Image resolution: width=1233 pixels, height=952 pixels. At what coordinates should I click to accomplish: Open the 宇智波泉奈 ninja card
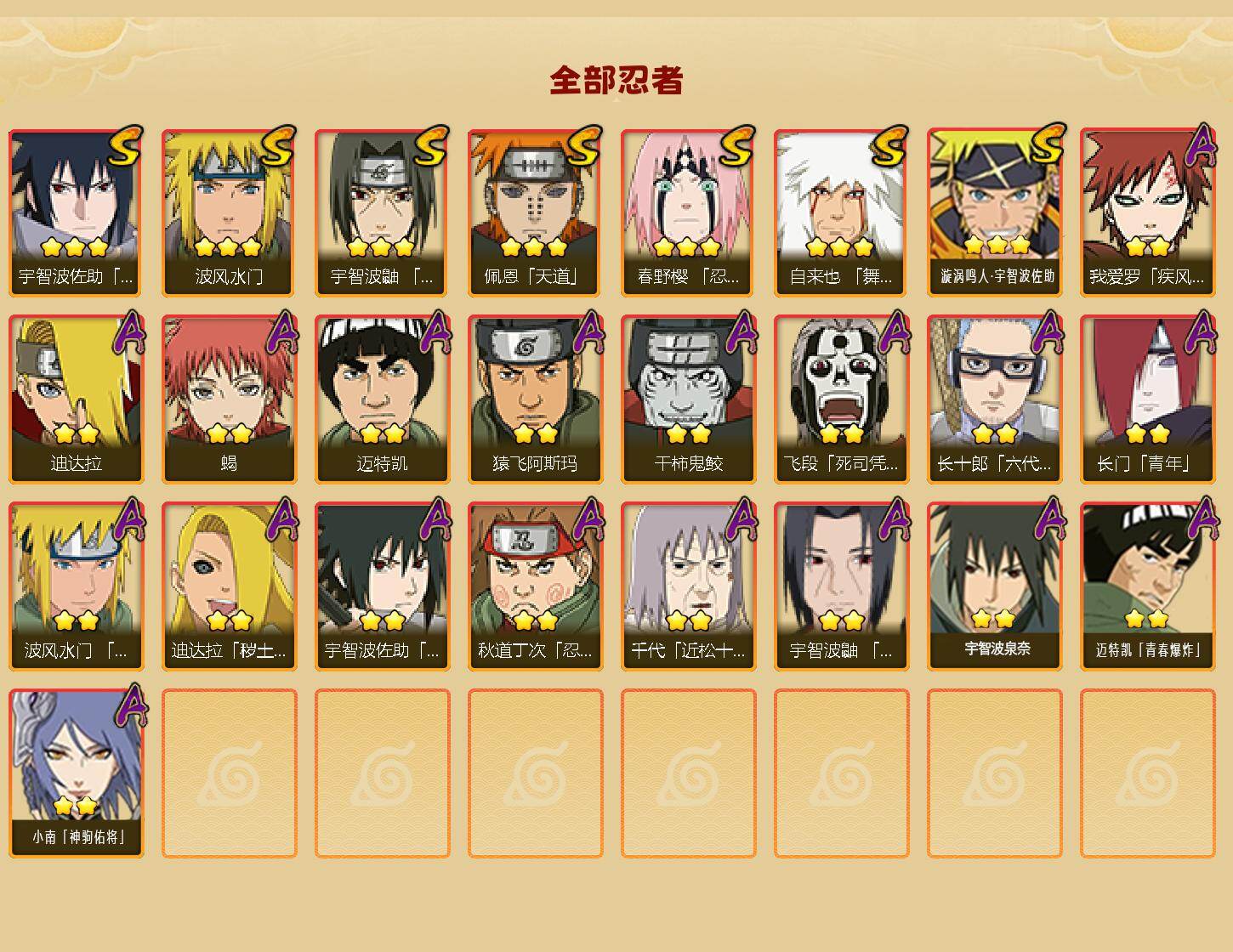pyautogui.click(x=994, y=586)
